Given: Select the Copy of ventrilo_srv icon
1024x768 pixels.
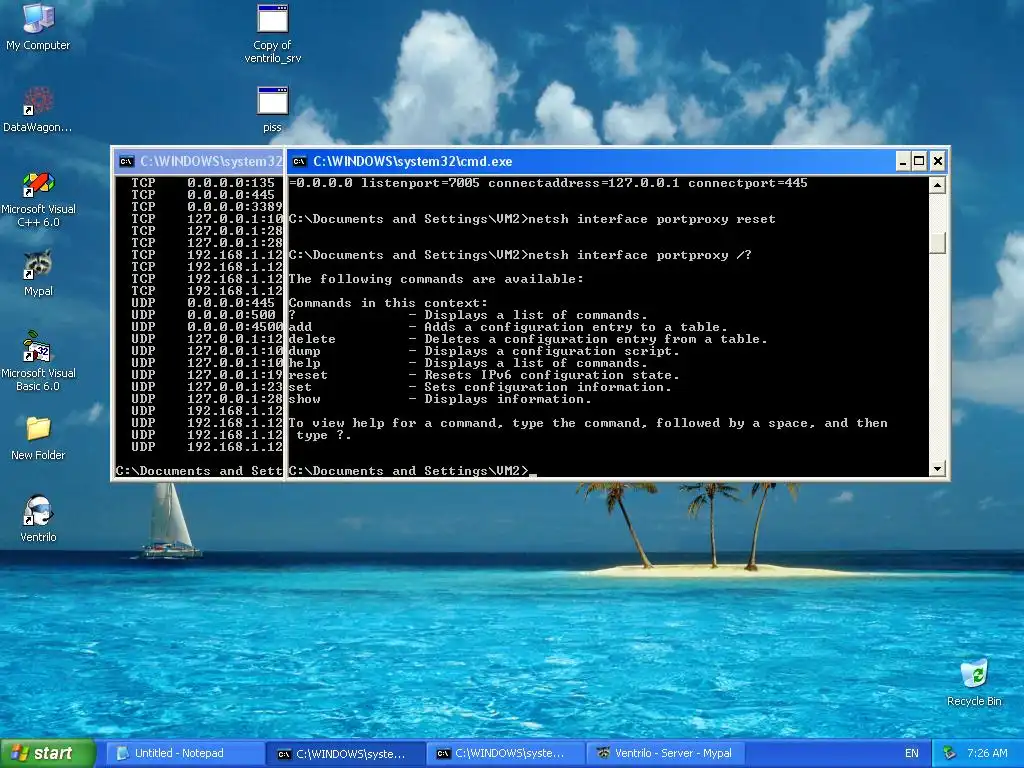Looking at the screenshot, I should click(272, 34).
